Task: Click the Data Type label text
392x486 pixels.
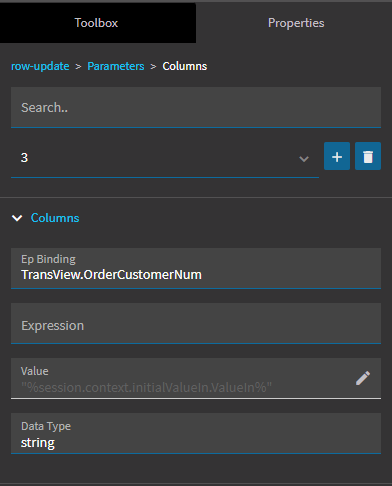Action: click(x=46, y=426)
